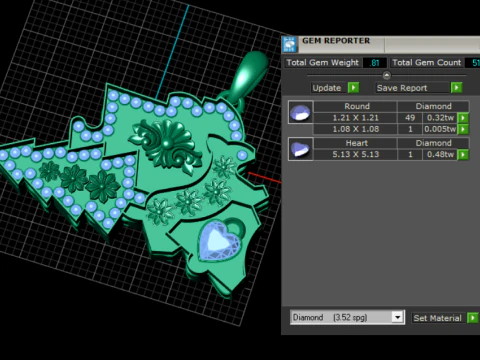Collapse the panel header with round arrow

(387, 75)
